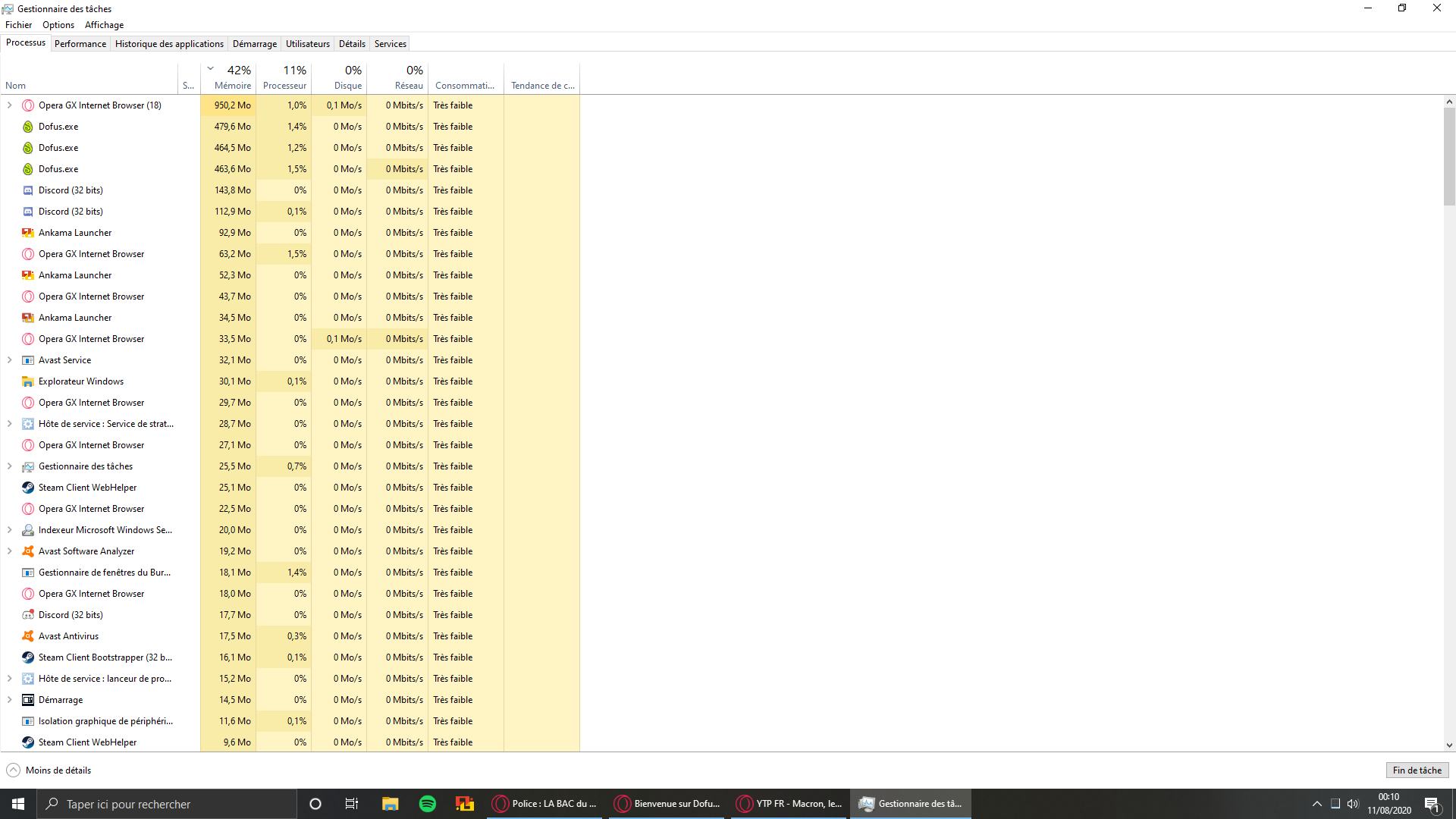Switch to the Services tab
Screen dimensions: 1456x819
pos(390,44)
